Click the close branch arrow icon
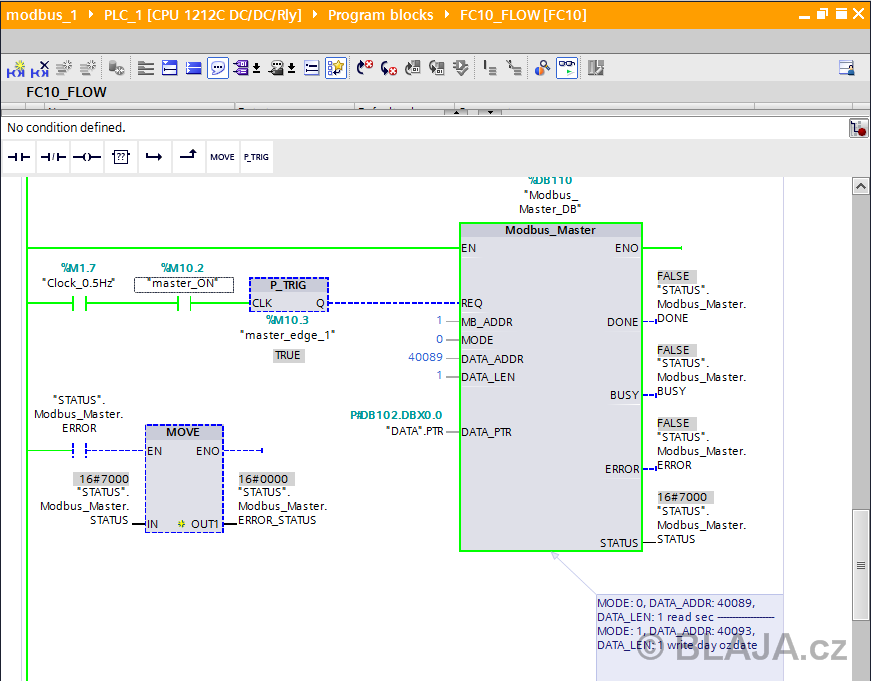 [188, 157]
